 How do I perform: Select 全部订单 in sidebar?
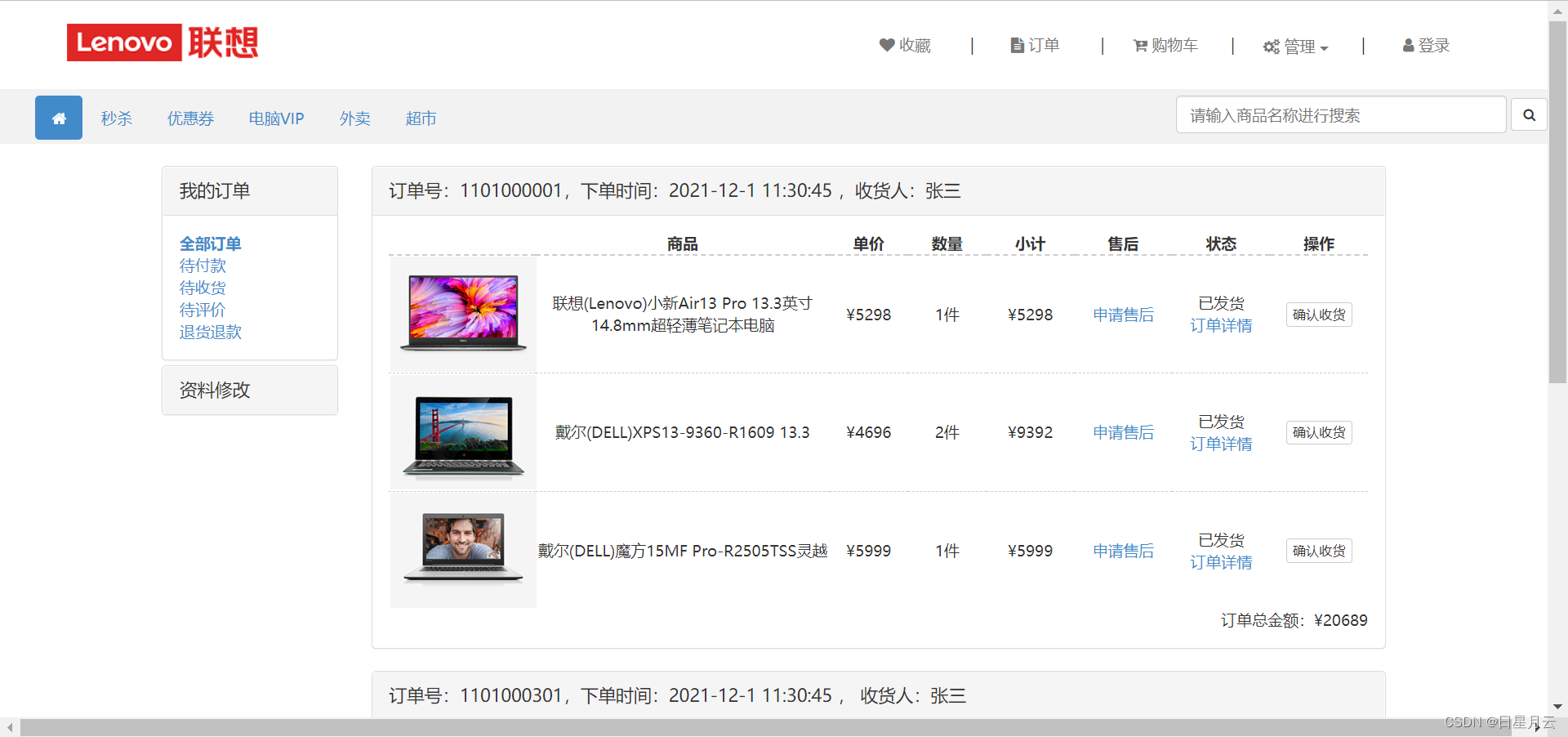211,243
